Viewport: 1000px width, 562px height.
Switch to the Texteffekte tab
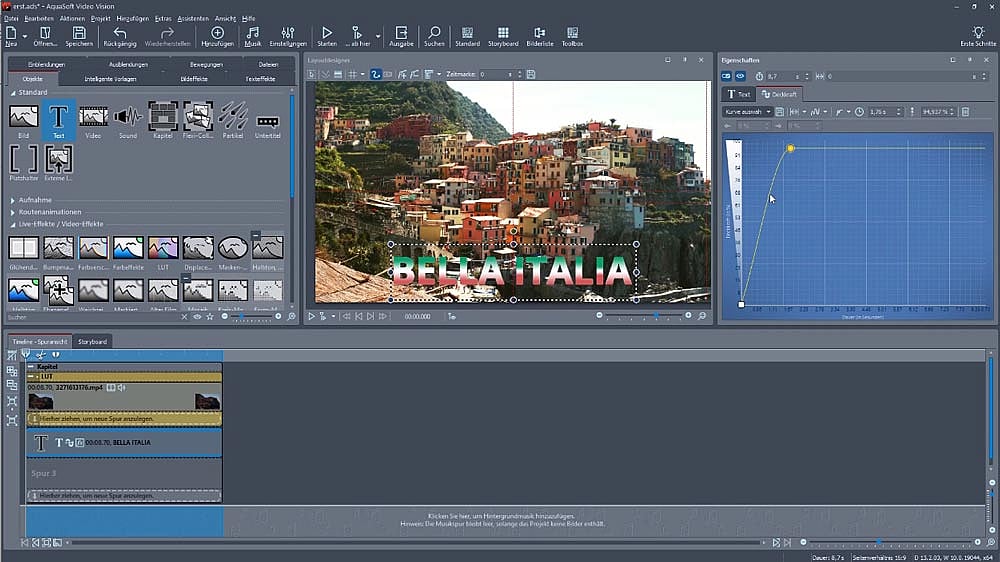260,78
